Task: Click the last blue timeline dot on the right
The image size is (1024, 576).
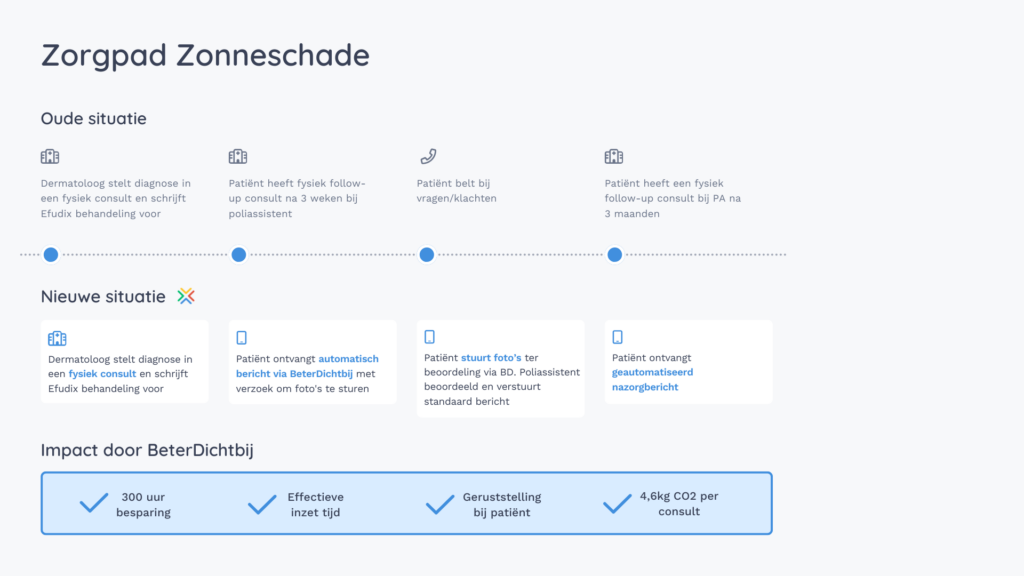Action: tap(614, 255)
